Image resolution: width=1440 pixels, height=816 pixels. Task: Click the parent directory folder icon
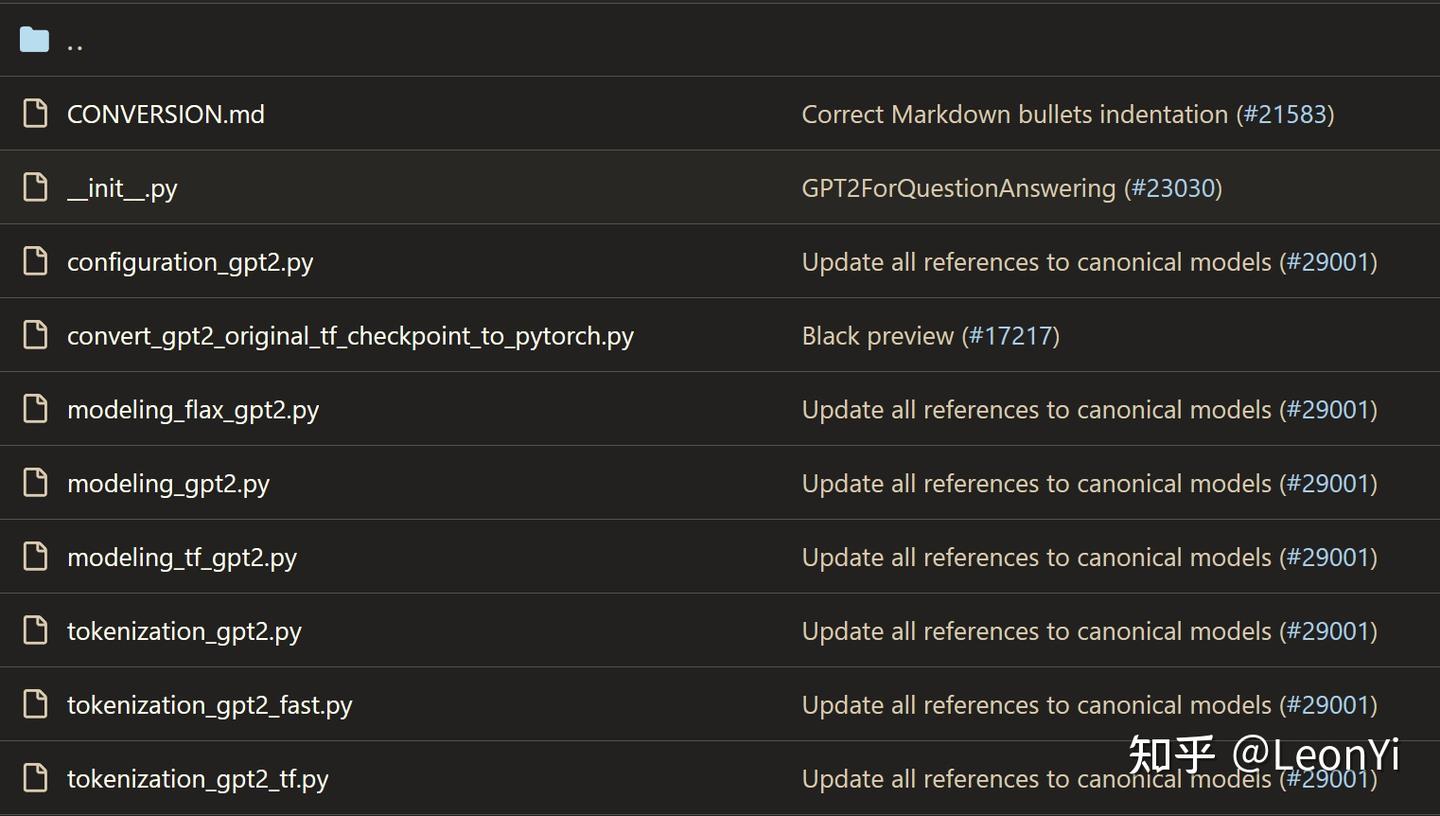coord(34,40)
